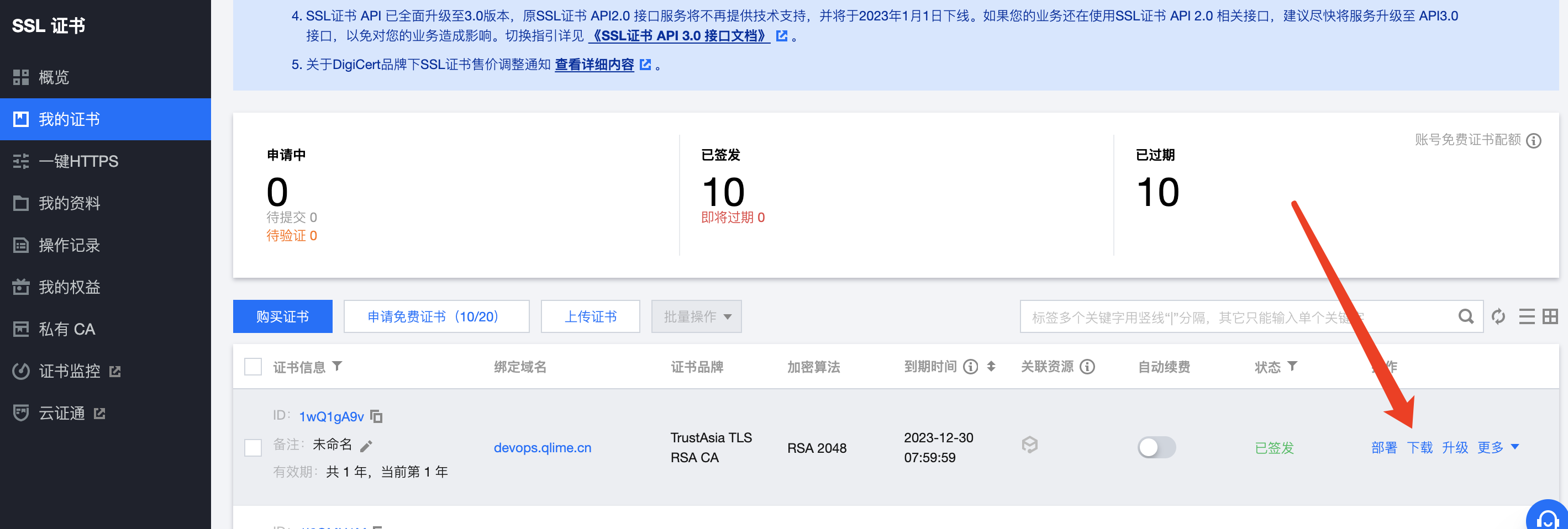This screenshot has height=529, width=1568.
Task: Click the 我的资料 folder icon
Action: 20,203
